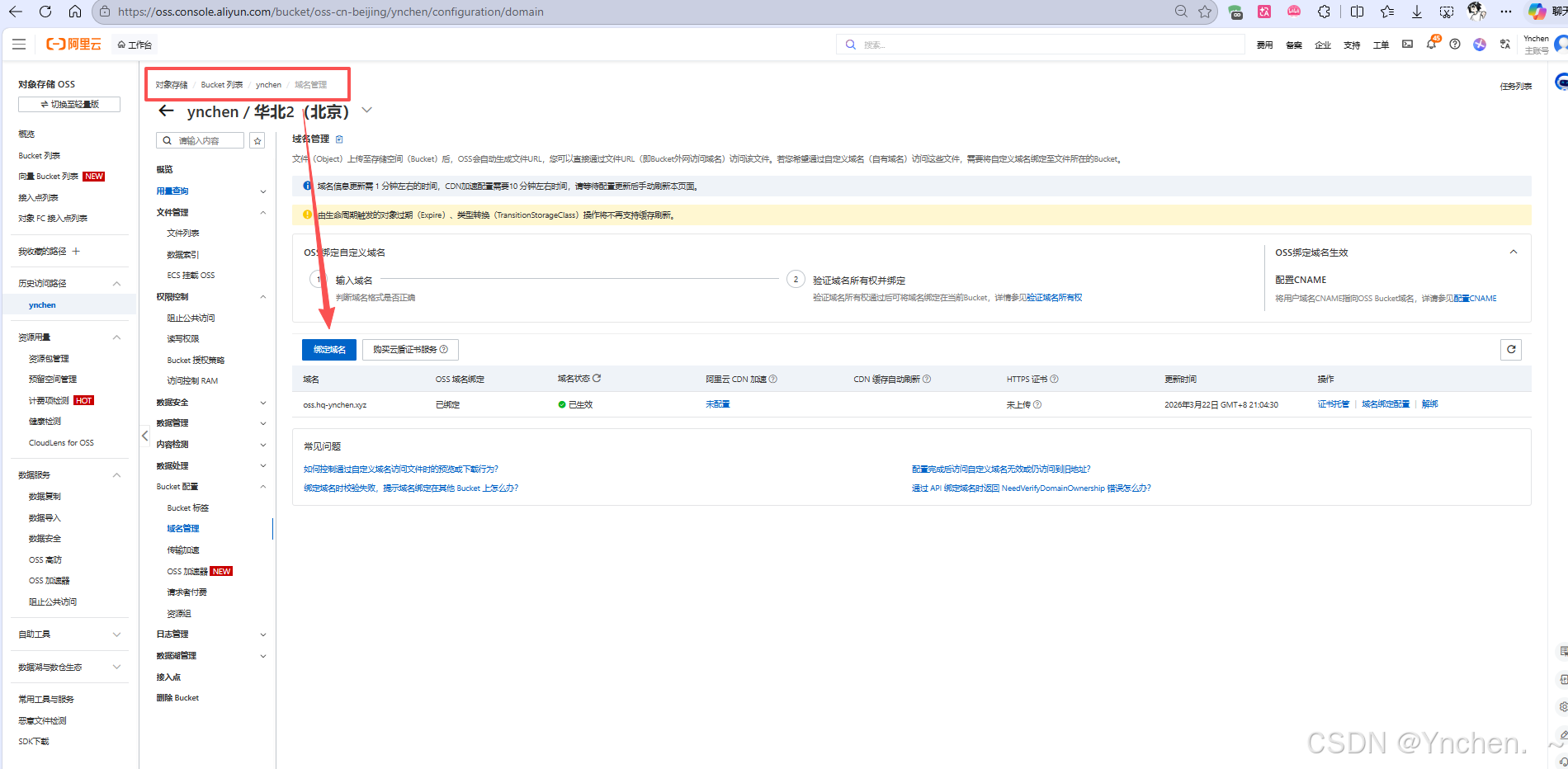Open 文件列表 in bucket menu
Viewport: 1568px width, 769px height.
(183, 234)
